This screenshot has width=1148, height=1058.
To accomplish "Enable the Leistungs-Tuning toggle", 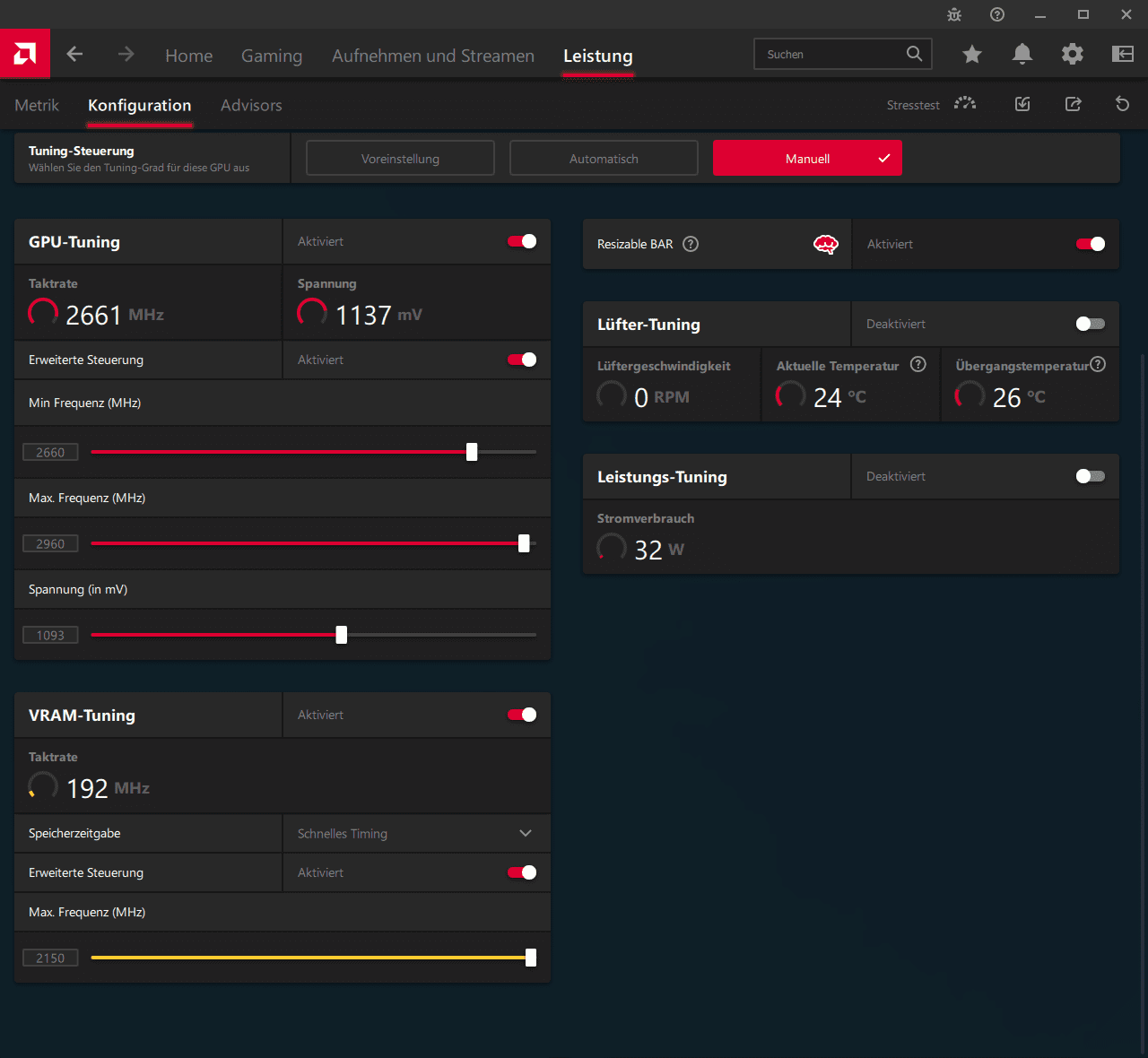I will 1091,476.
